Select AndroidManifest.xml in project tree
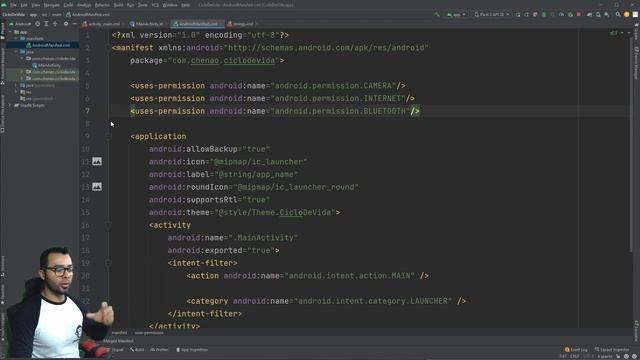 [48, 45]
